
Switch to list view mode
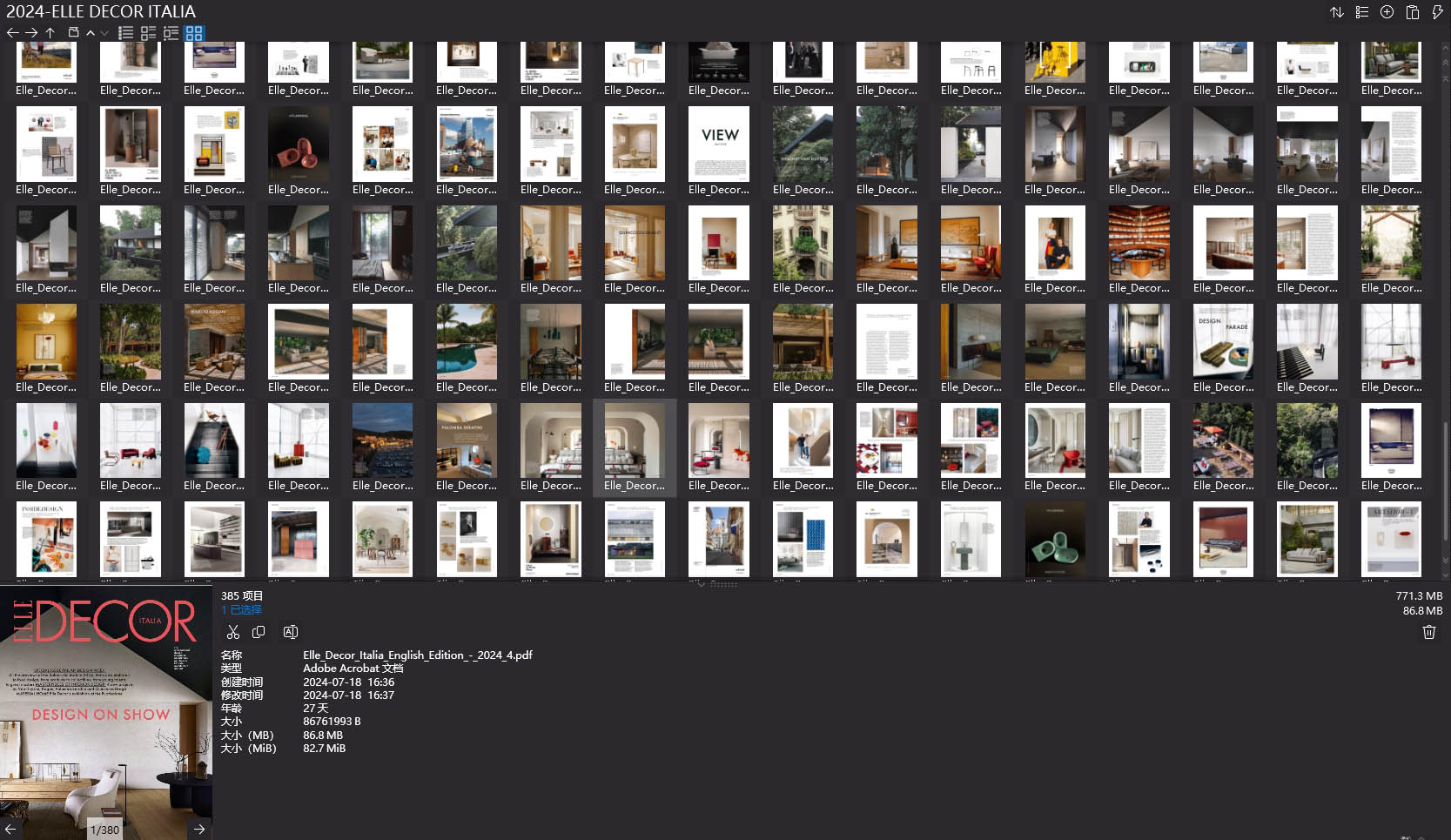(124, 32)
